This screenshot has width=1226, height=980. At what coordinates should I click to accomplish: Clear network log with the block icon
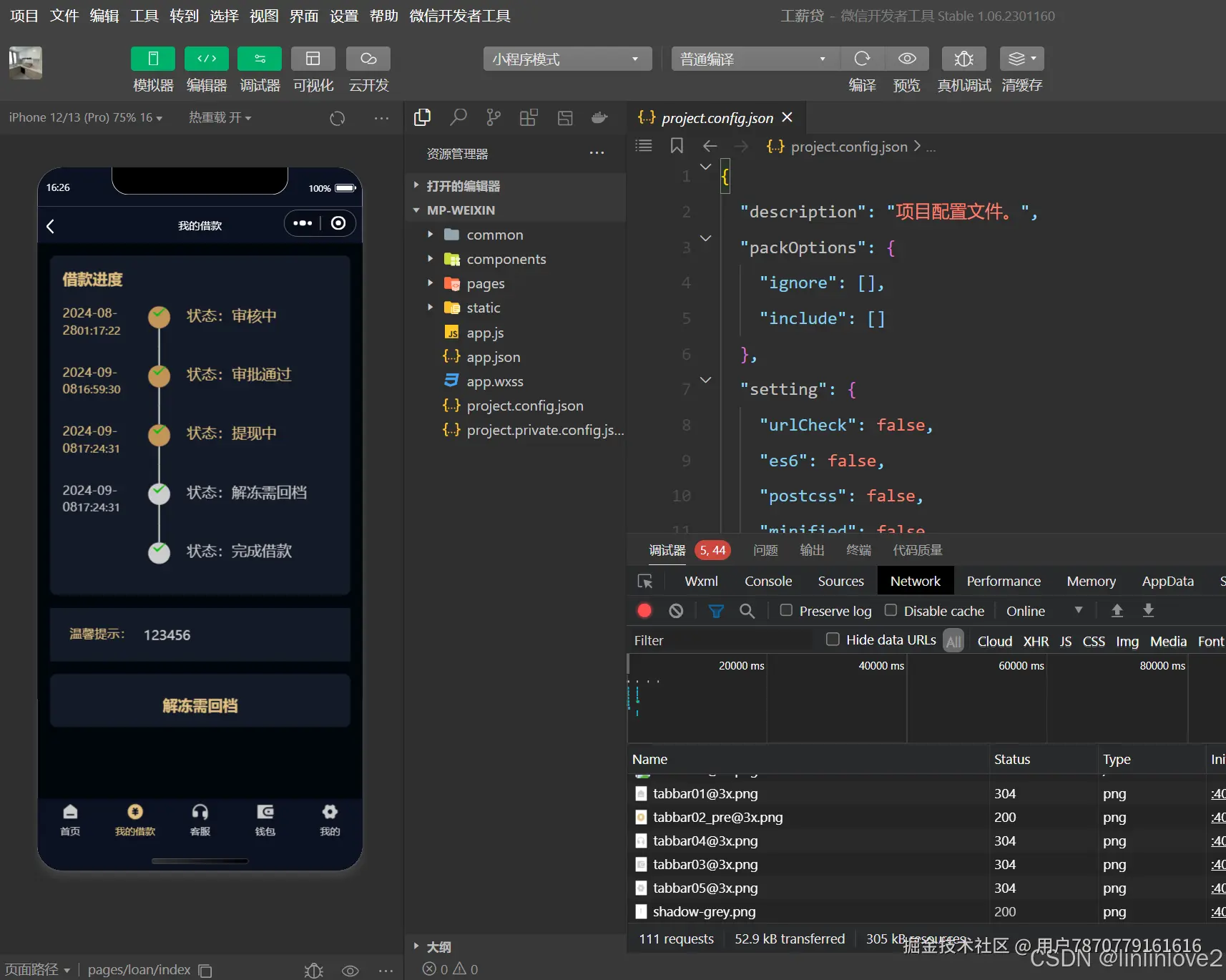[x=676, y=611]
